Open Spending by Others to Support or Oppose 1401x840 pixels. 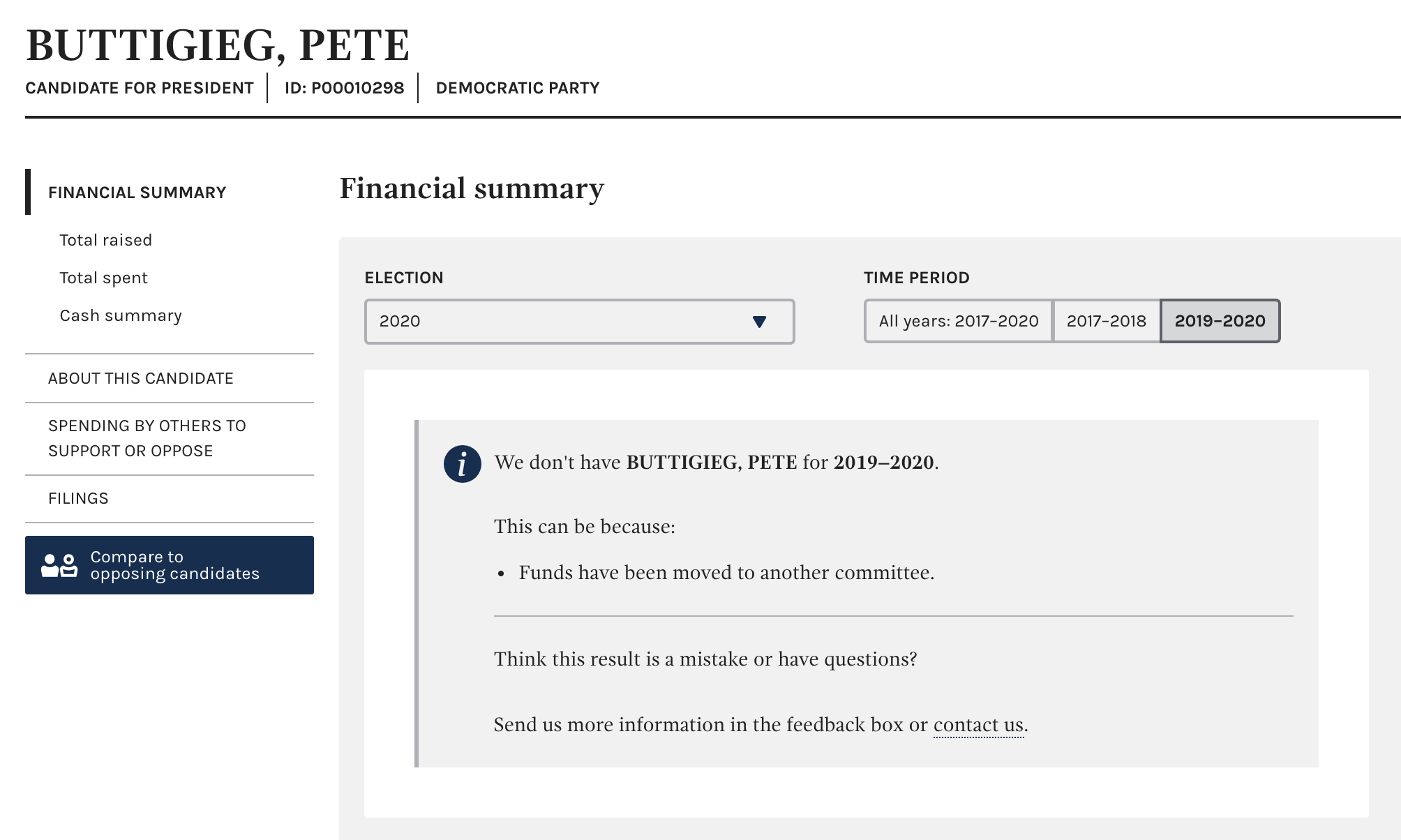pyautogui.click(x=147, y=438)
